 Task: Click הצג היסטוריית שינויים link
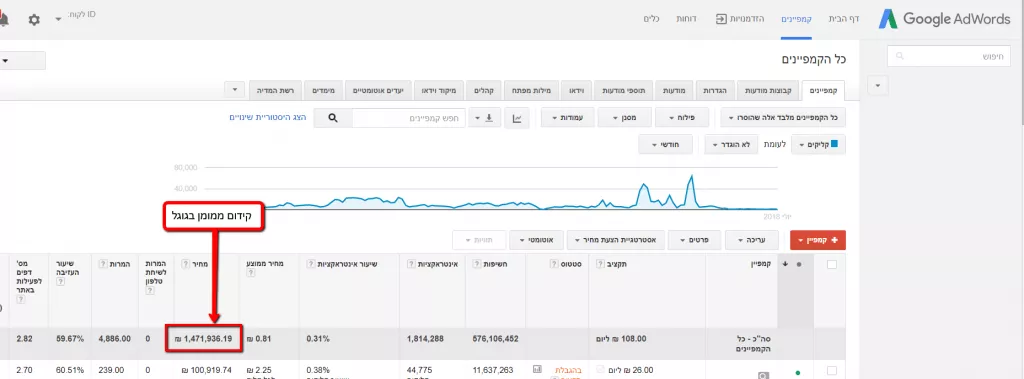point(268,118)
